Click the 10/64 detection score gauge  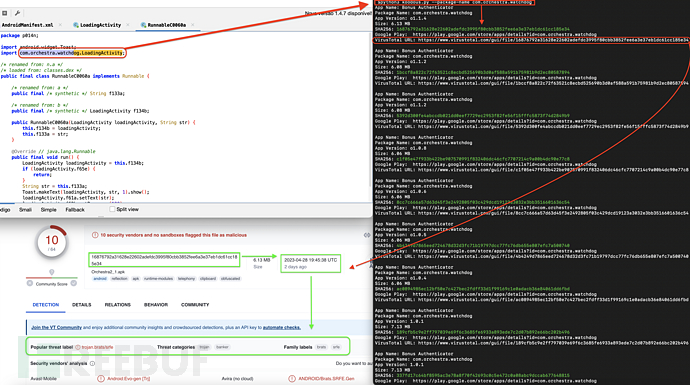point(51,241)
